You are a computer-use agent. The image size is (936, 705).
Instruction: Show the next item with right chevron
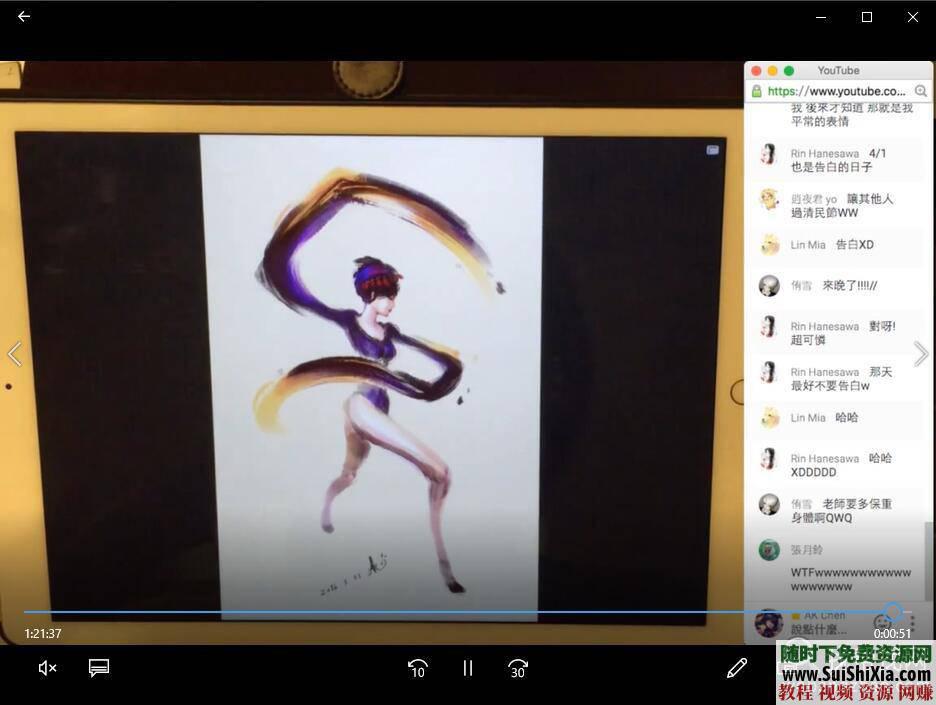tap(921, 354)
